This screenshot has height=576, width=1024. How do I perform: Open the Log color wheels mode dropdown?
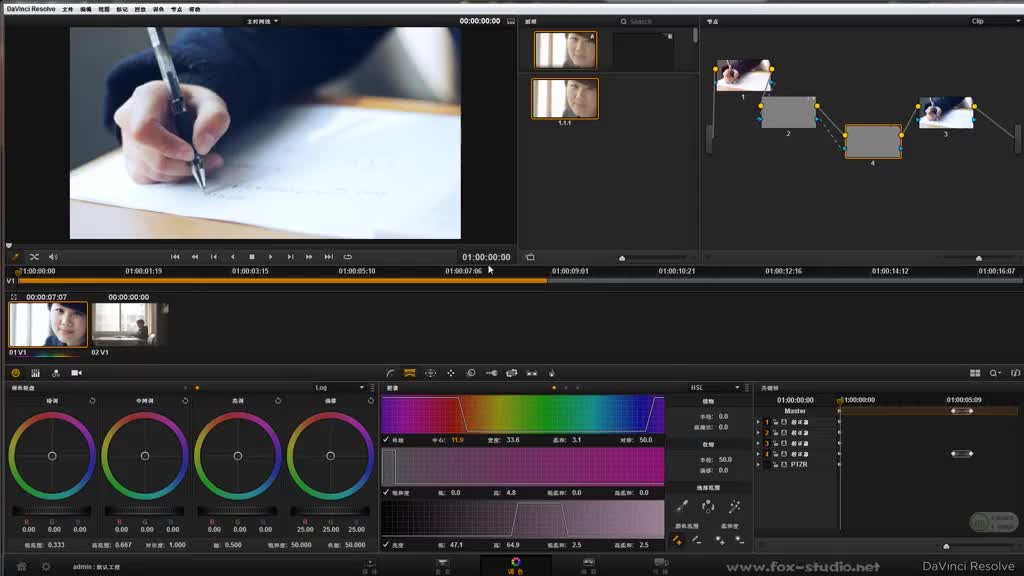tap(336, 387)
